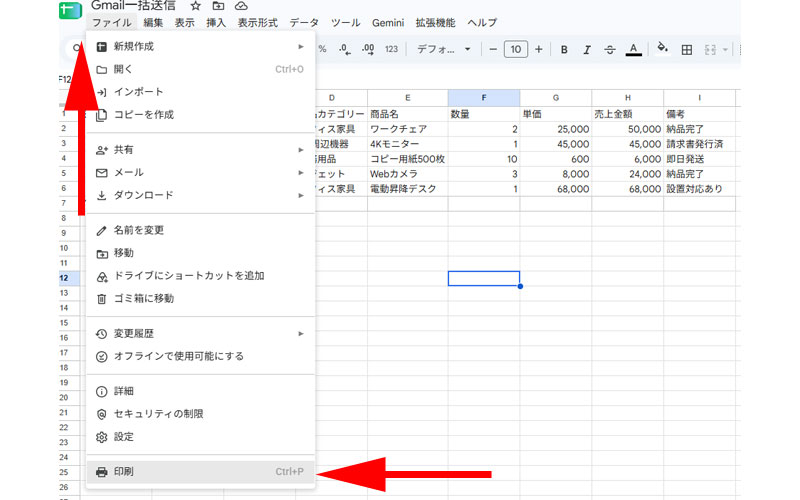The height and width of the screenshot is (500, 800).
Task: Open the Gemini menu
Action: point(388,22)
